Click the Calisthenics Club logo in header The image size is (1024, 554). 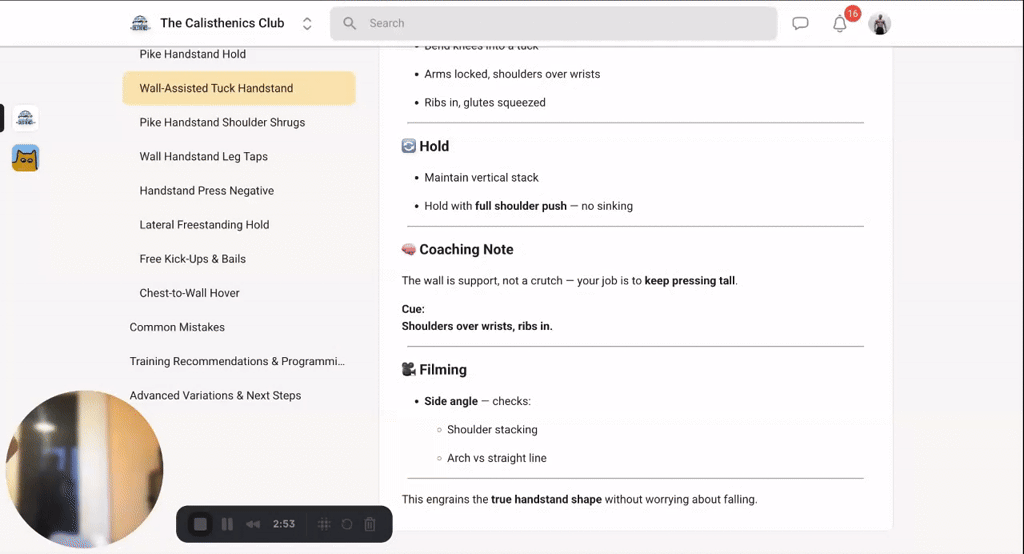[x=140, y=23]
